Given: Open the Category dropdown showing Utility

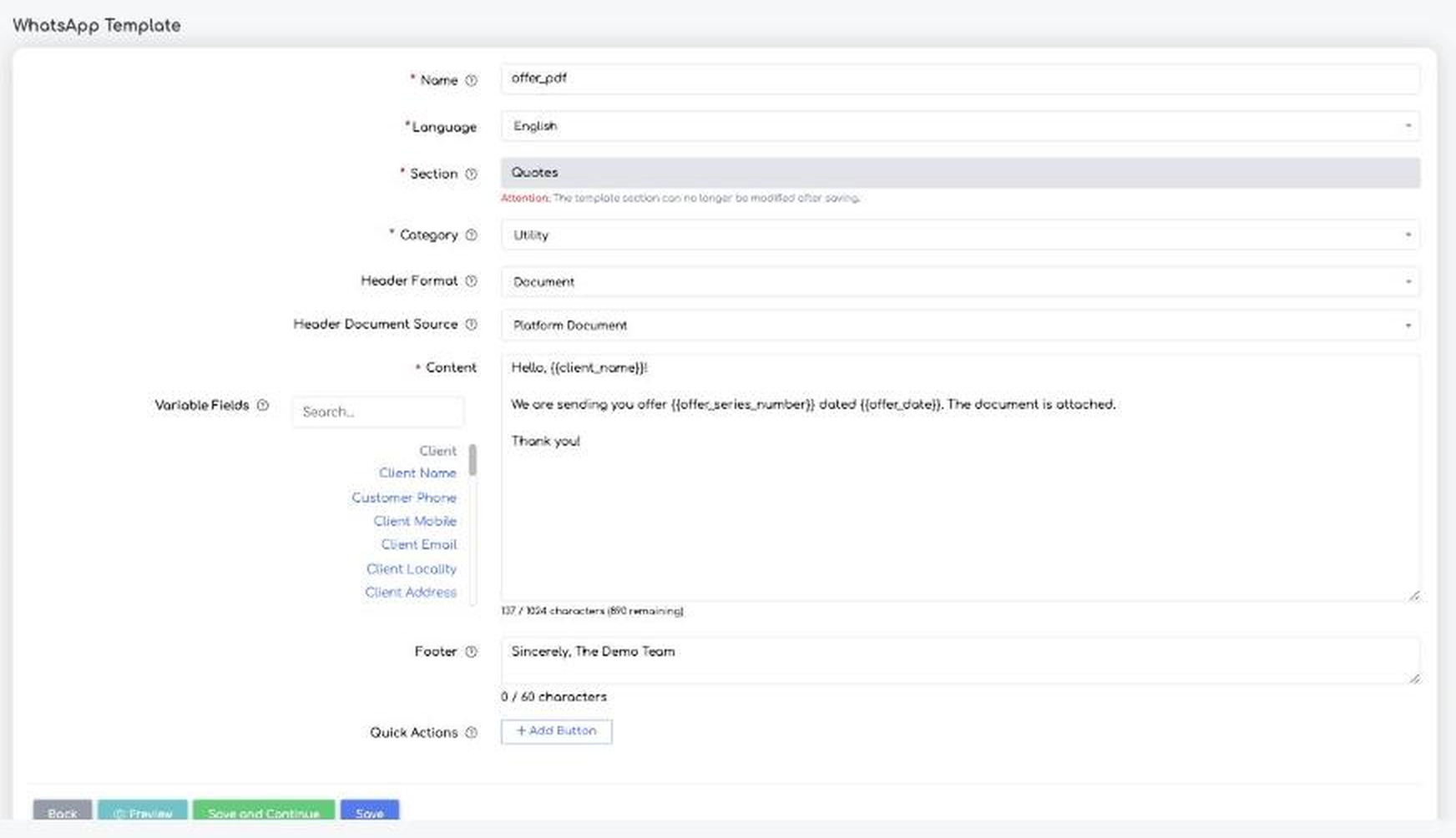Looking at the screenshot, I should (960, 235).
